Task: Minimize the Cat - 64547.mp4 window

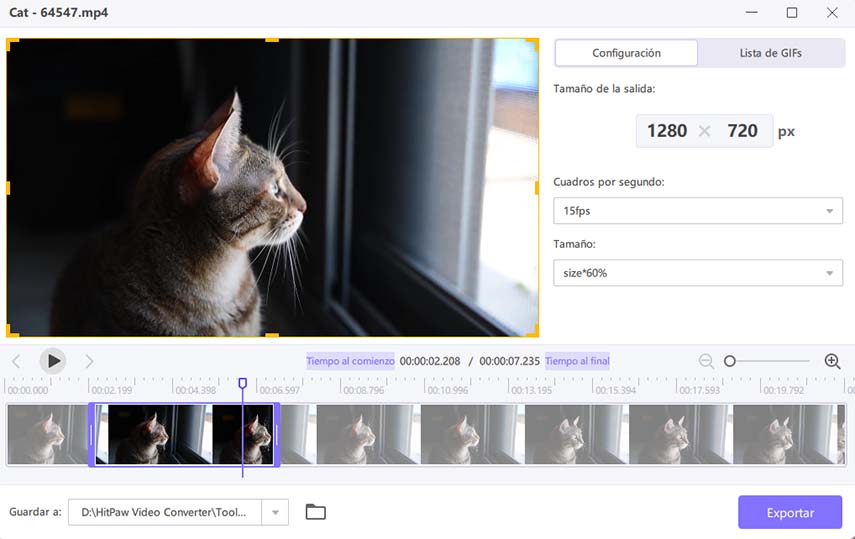Action: coord(752,13)
